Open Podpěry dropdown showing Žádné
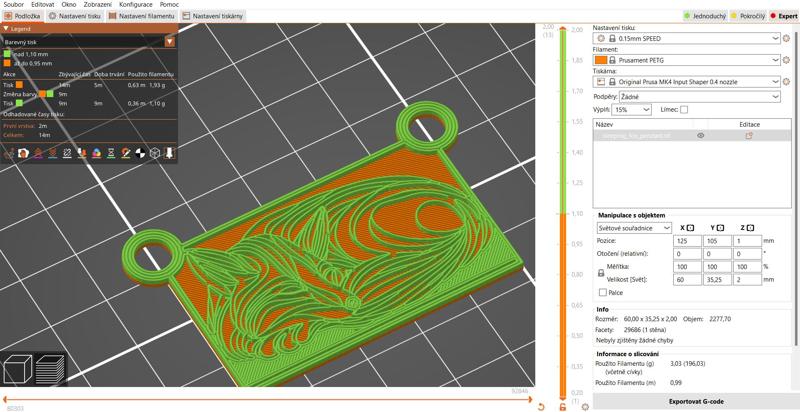The height and width of the screenshot is (412, 800). tap(699, 96)
